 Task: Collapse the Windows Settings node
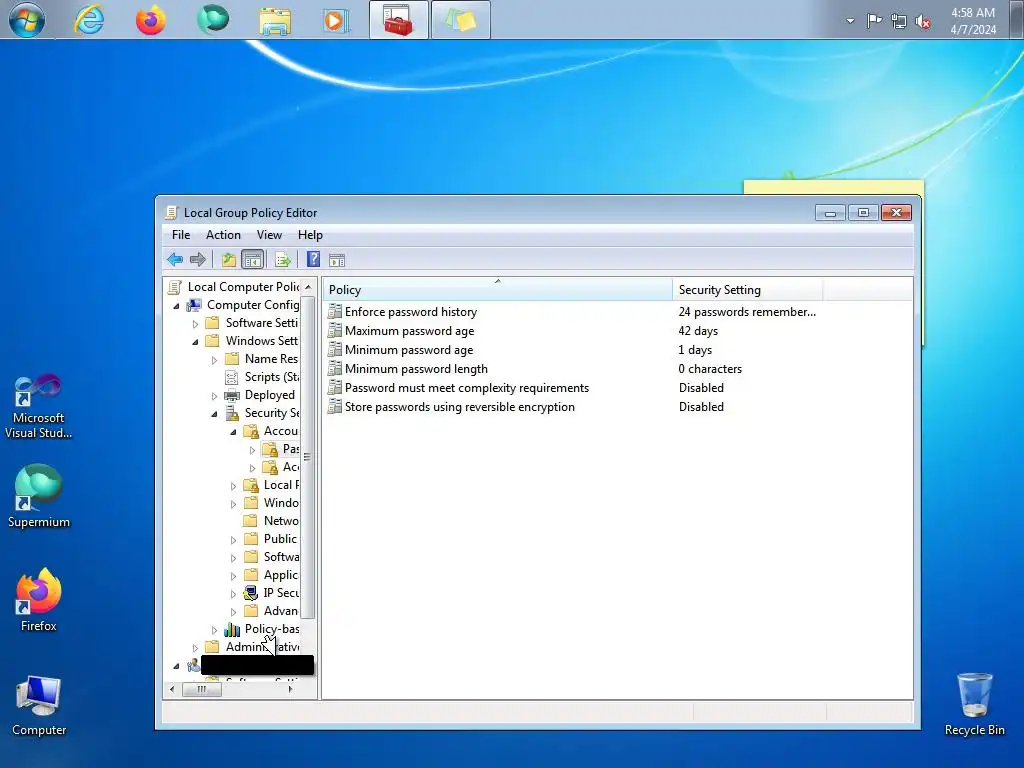click(195, 342)
